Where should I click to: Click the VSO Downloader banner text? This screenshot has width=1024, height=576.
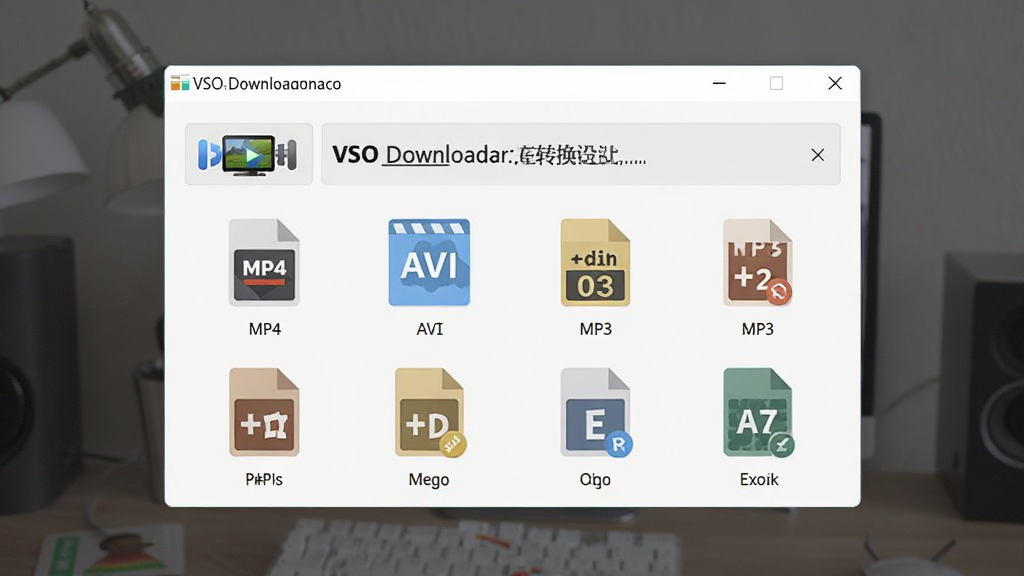pos(488,155)
